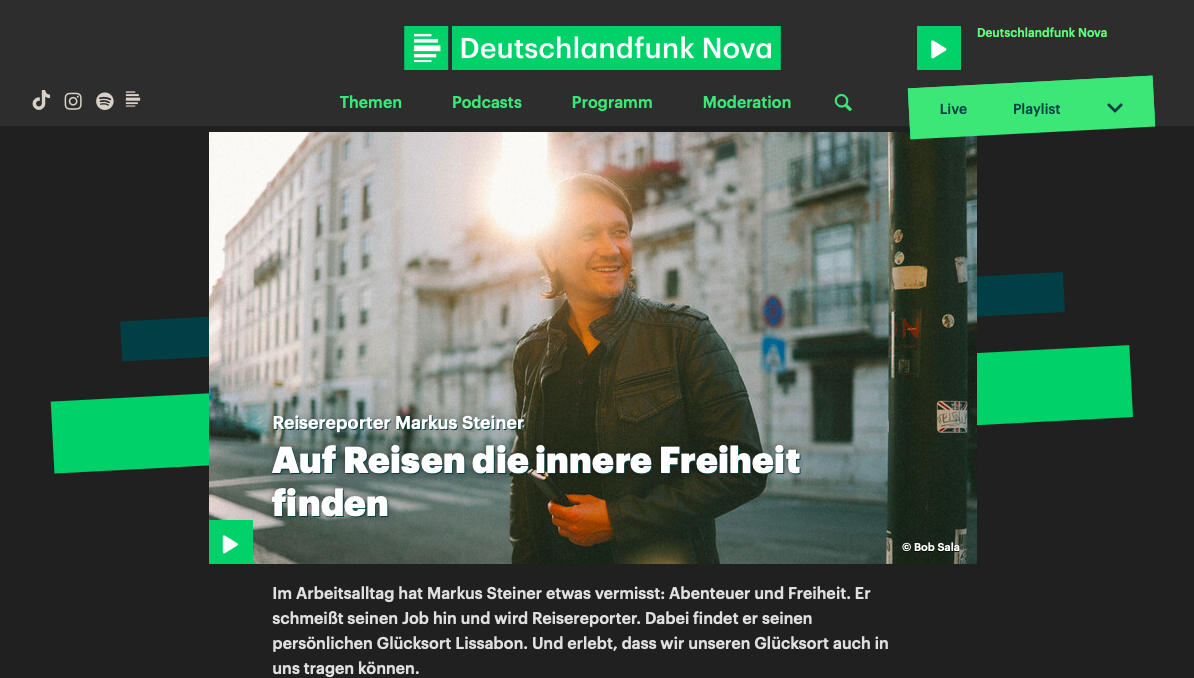Open the Instagram icon link
The width and height of the screenshot is (1194, 678).
click(x=73, y=101)
